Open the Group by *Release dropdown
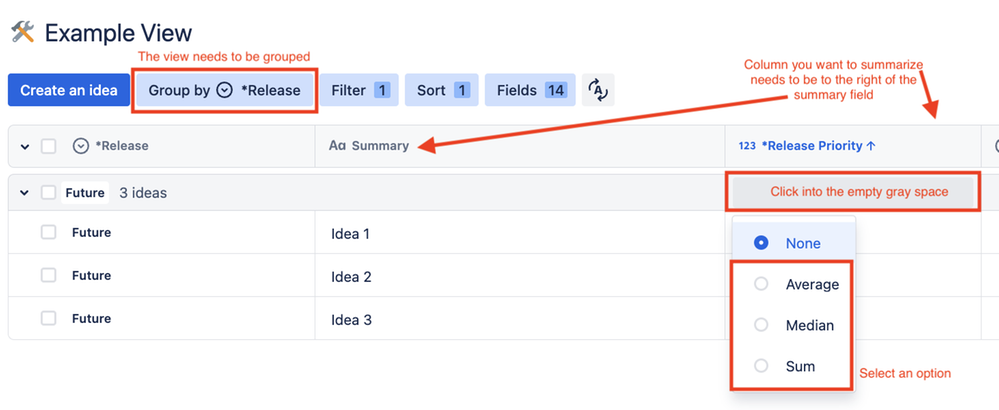999x410 pixels. tap(224, 90)
